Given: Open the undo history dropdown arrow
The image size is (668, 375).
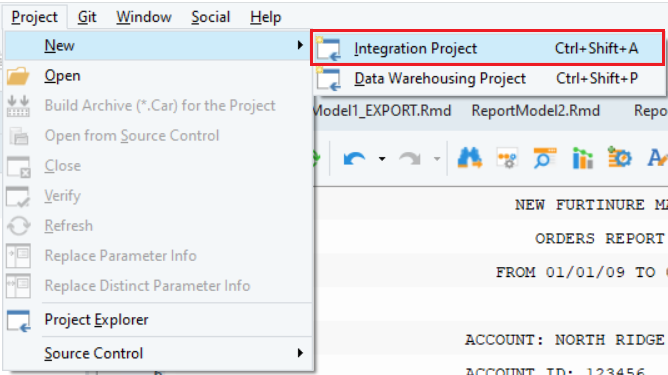Looking at the screenshot, I should pyautogui.click(x=382, y=159).
